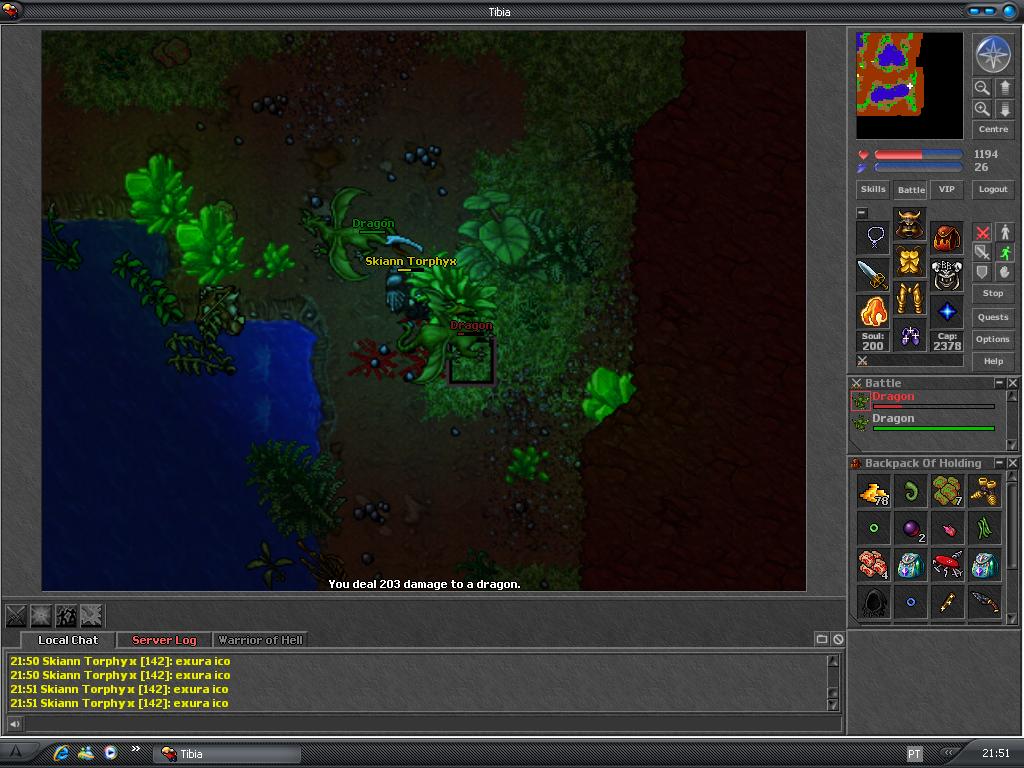Switch to defensive fighting mode shield
Viewport: 1024px width, 768px height.
pyautogui.click(x=982, y=273)
